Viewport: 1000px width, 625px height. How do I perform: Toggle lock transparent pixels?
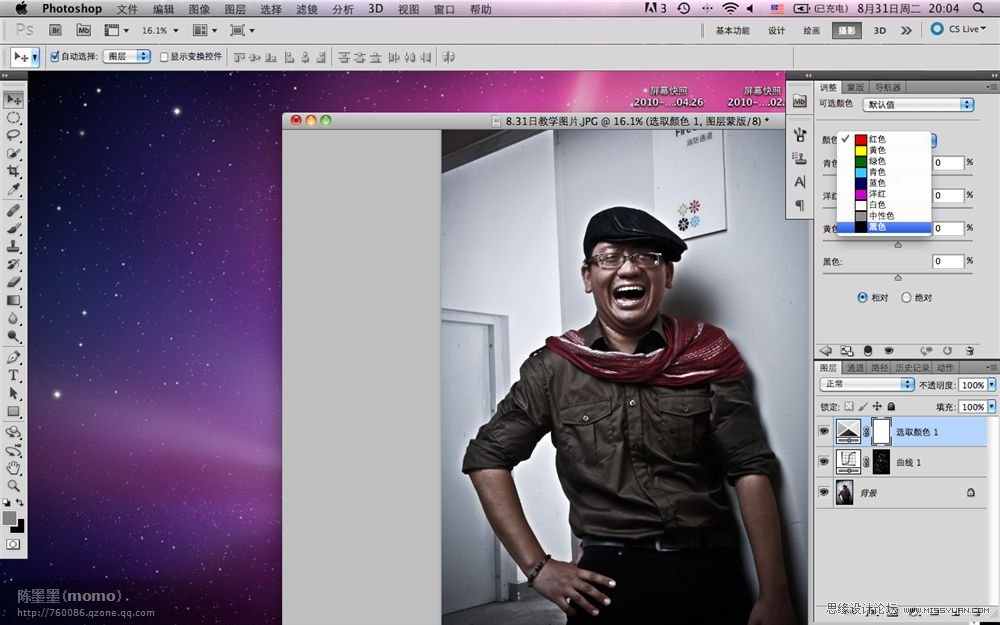849,406
